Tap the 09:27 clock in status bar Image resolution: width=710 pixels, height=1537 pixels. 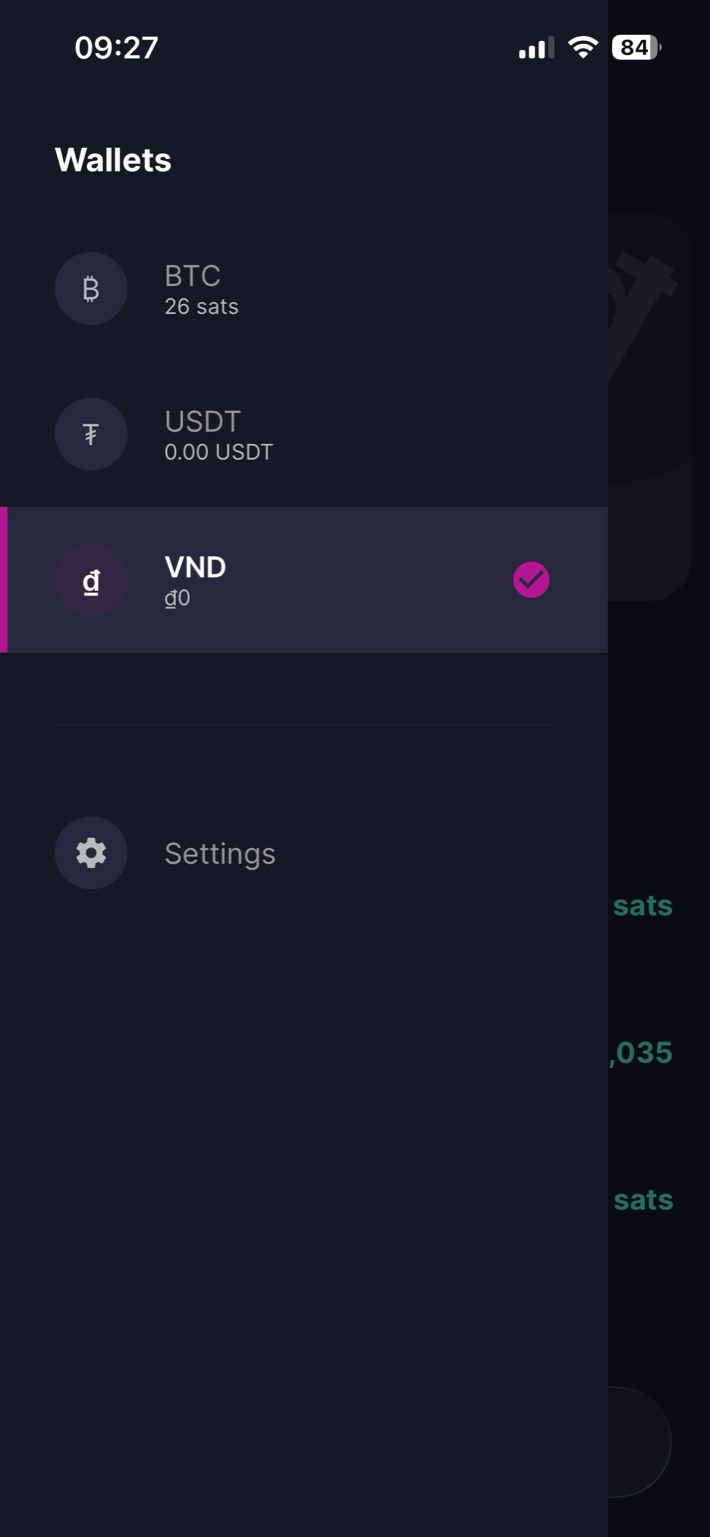coord(116,47)
